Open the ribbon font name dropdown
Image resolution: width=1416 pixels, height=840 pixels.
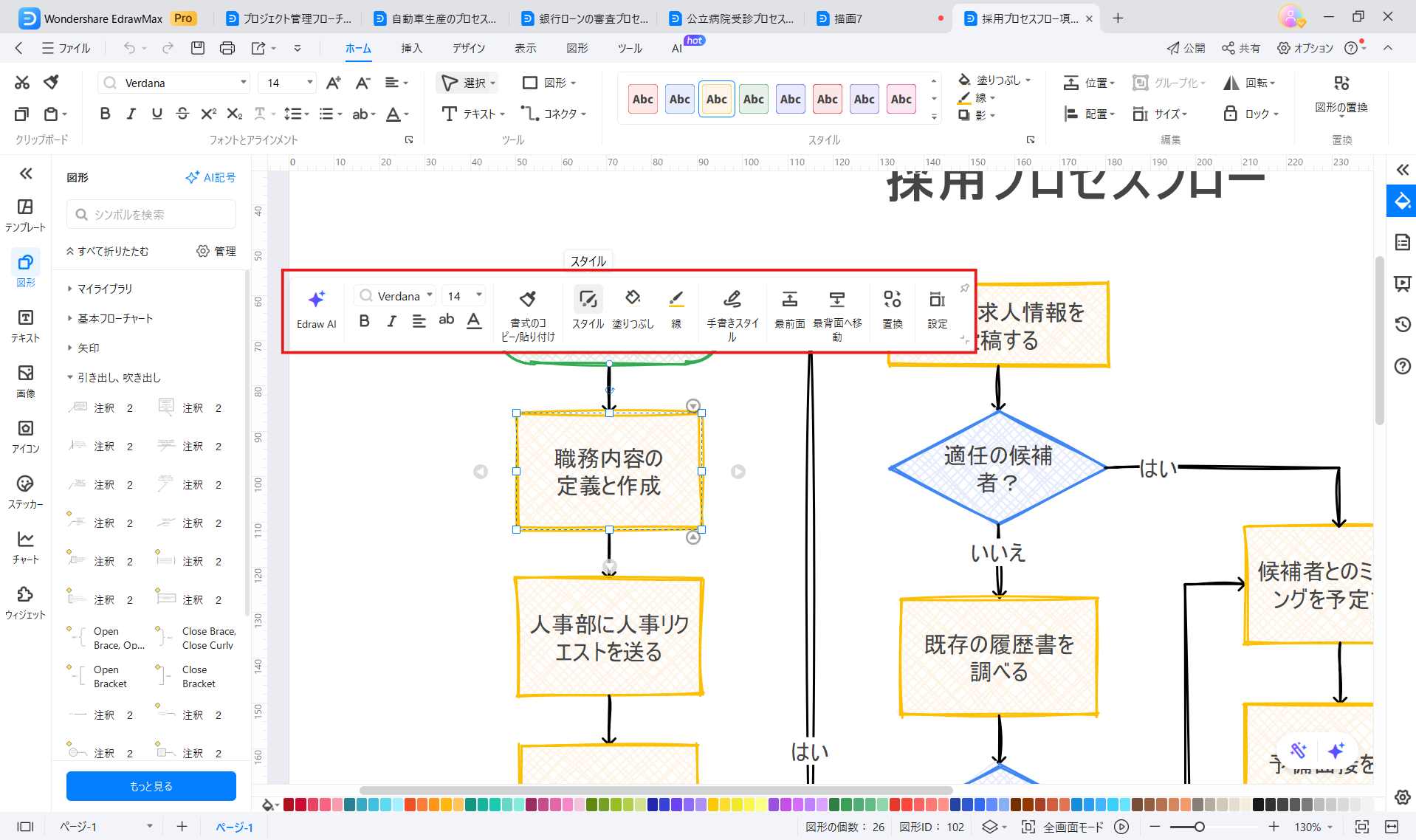pyautogui.click(x=243, y=83)
